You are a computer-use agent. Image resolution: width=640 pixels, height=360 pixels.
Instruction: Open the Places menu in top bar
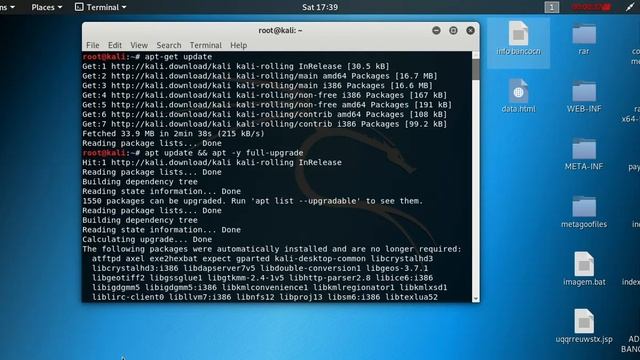point(47,7)
